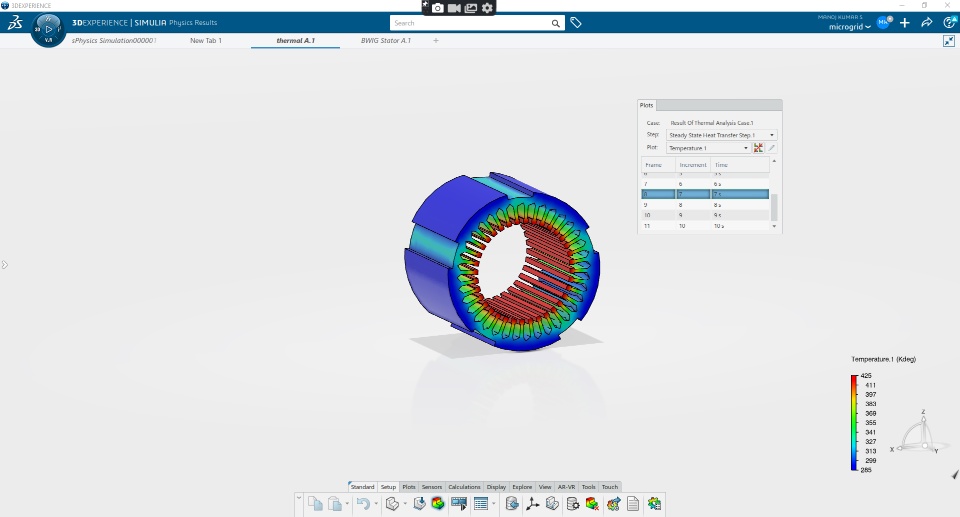Open the Display action bar tab

coord(496,487)
